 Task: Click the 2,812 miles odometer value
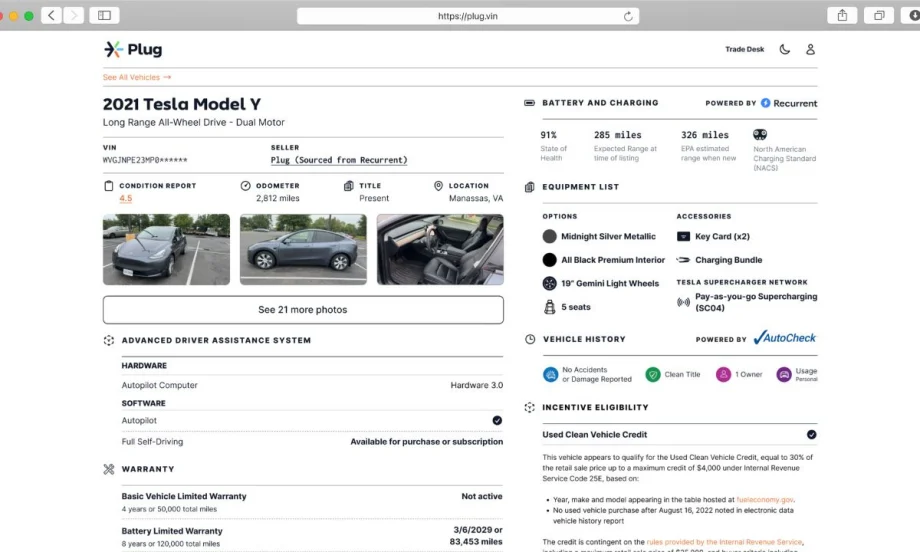(x=278, y=198)
